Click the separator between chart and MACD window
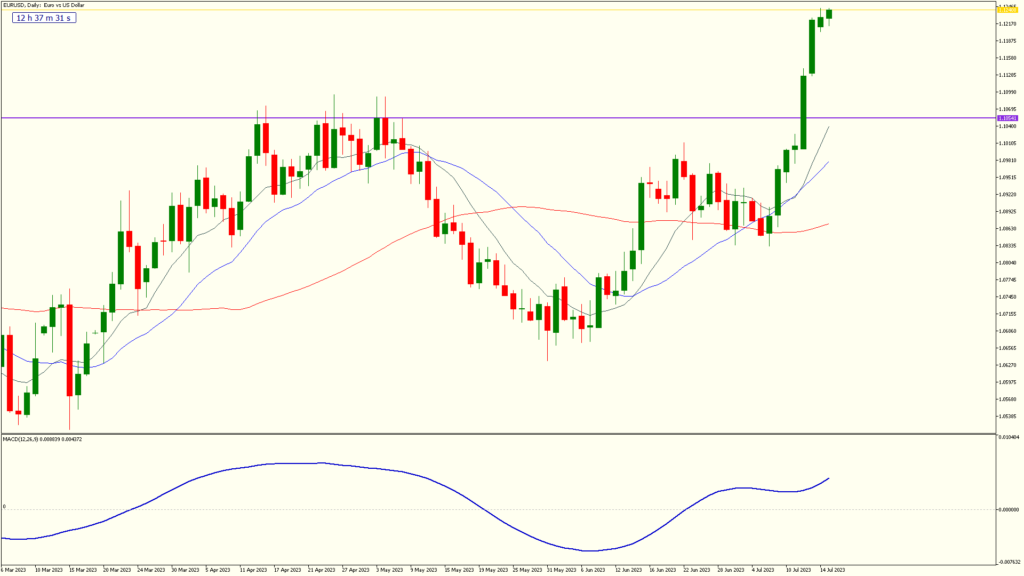Screen dimensions: 1024x576 click(x=500, y=432)
